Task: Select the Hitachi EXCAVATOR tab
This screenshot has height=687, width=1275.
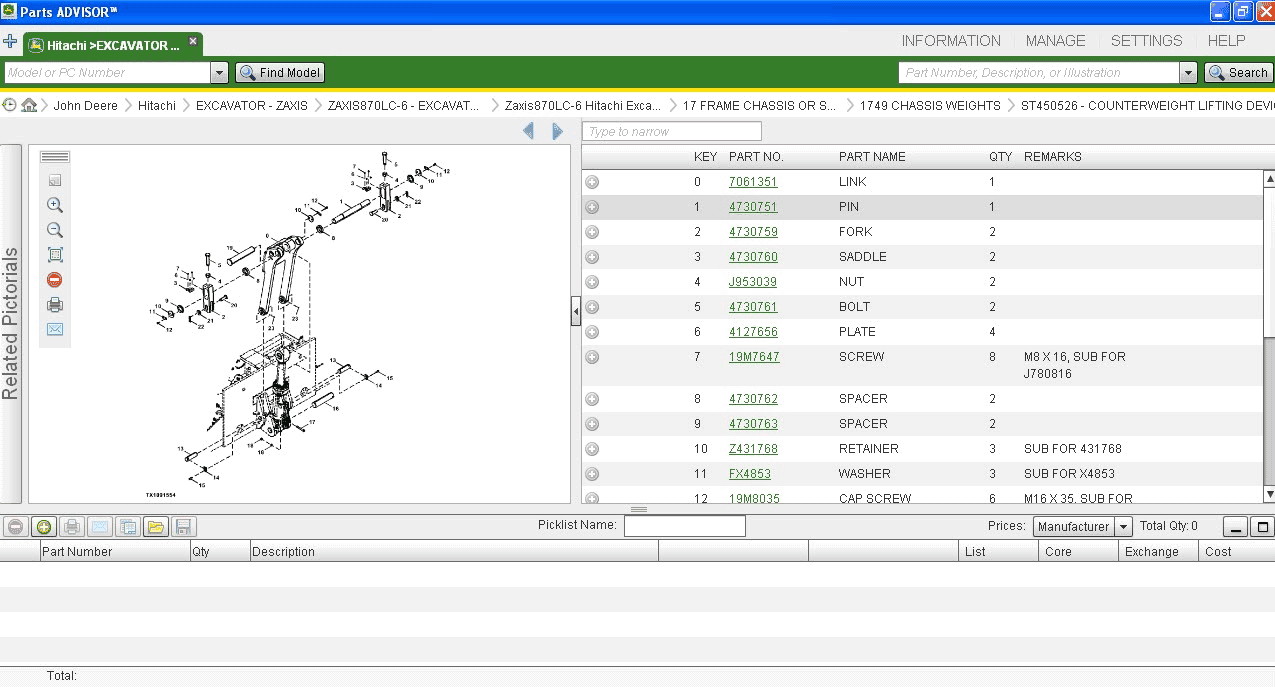Action: tap(113, 45)
